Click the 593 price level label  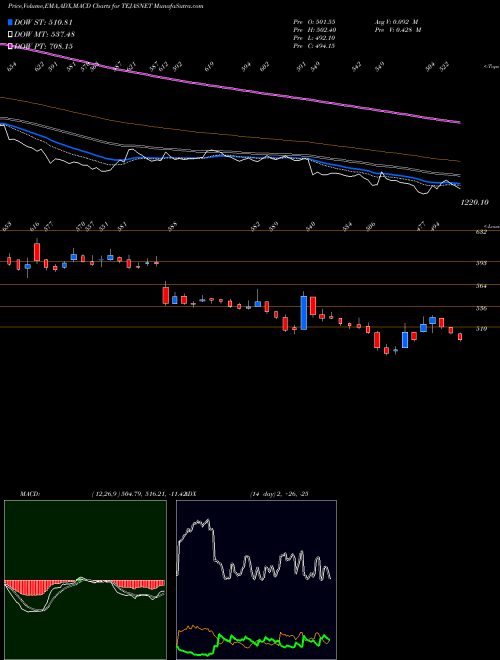[x=481, y=263]
